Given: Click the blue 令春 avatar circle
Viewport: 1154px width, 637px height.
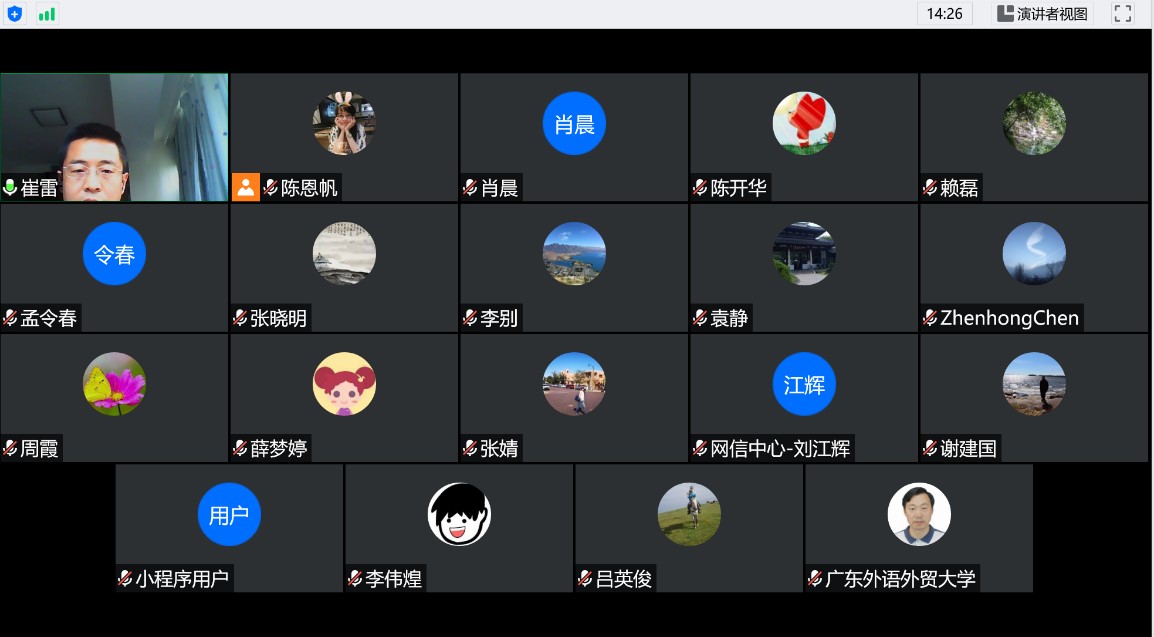Looking at the screenshot, I should pyautogui.click(x=114, y=254).
